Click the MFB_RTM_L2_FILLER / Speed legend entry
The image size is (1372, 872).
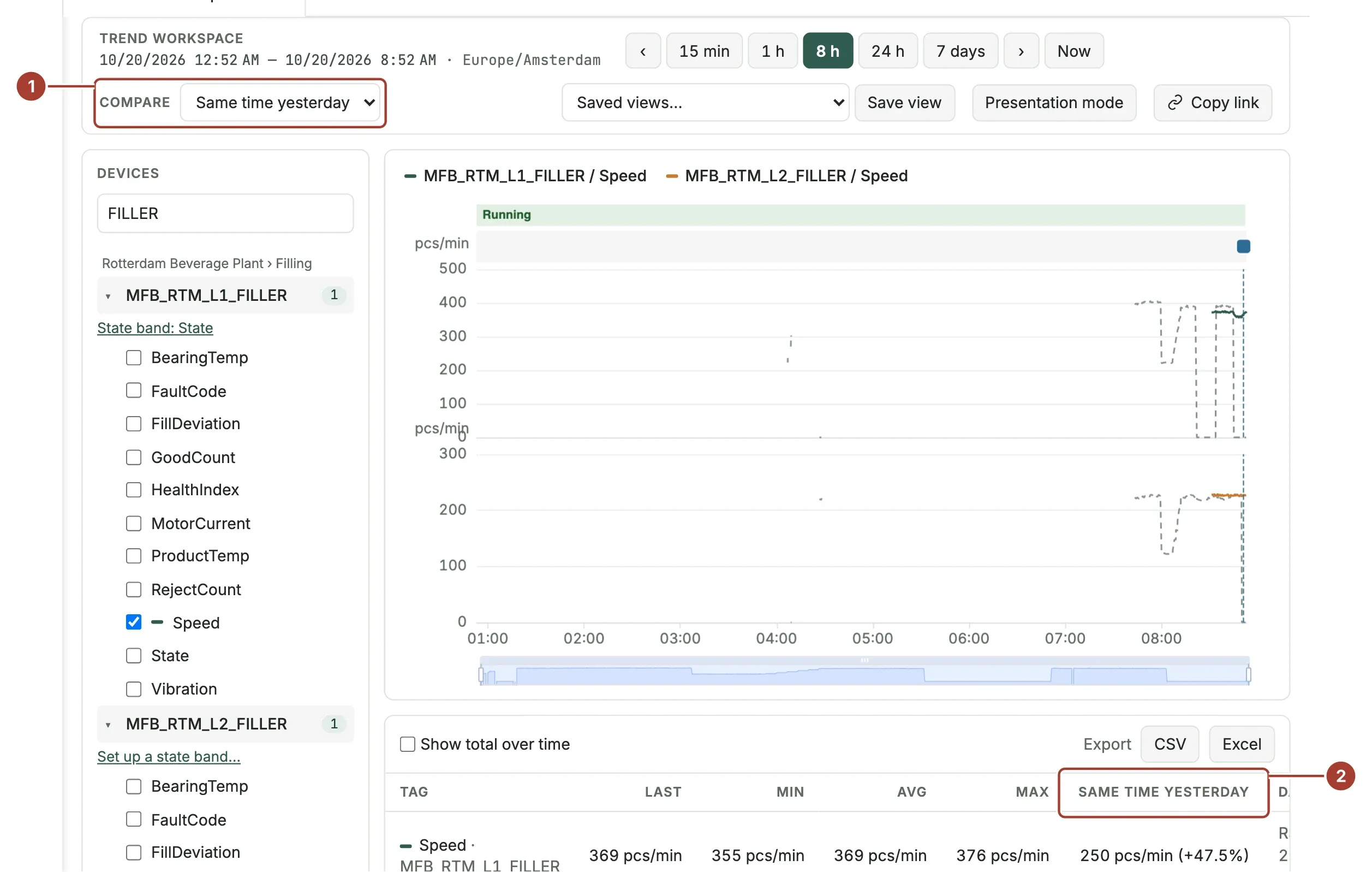(x=787, y=175)
